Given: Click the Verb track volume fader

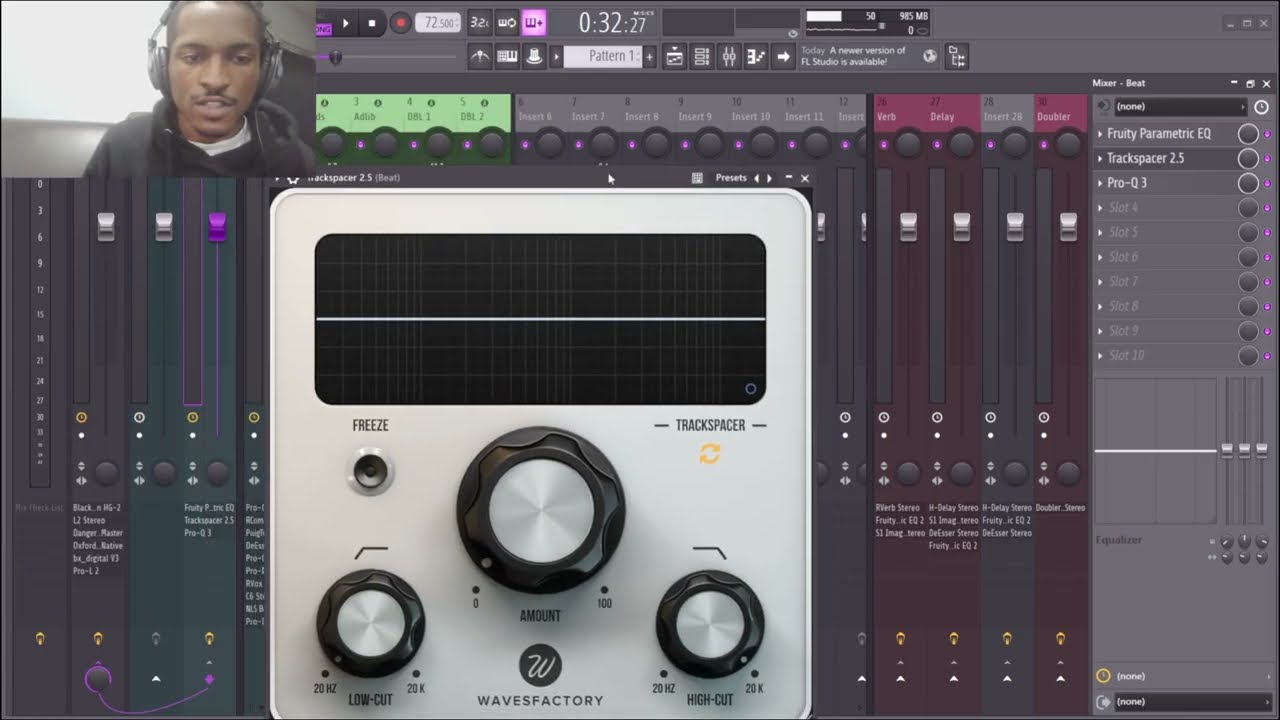Looking at the screenshot, I should [908, 227].
